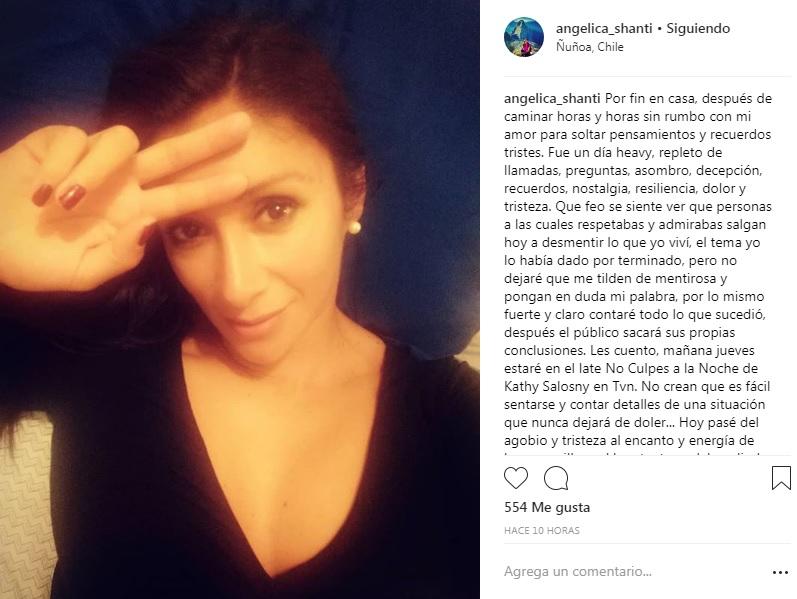Click the pearl earring in the photo
Image resolution: width=797 pixels, height=599 pixels.
tap(354, 227)
